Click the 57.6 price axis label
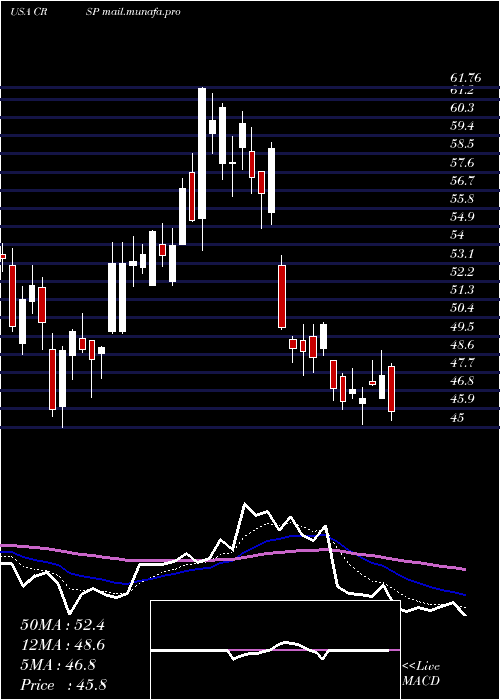This screenshot has width=500, height=700. [x=462, y=163]
